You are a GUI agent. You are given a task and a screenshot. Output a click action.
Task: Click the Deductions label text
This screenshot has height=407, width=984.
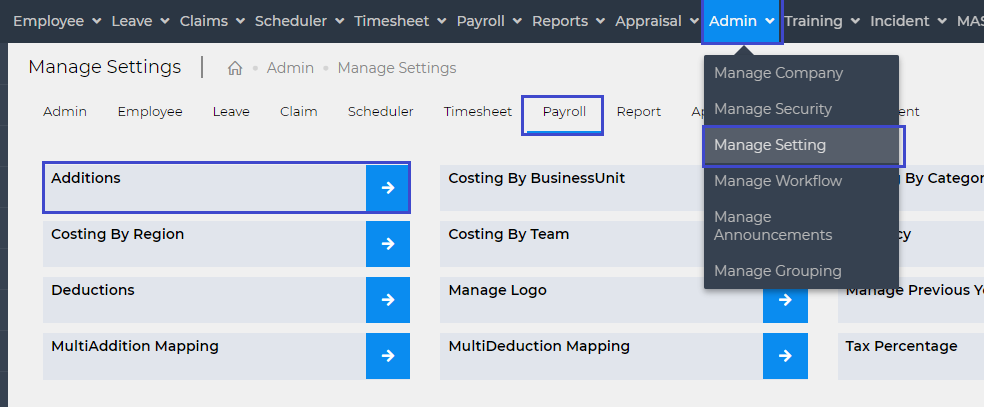93,290
